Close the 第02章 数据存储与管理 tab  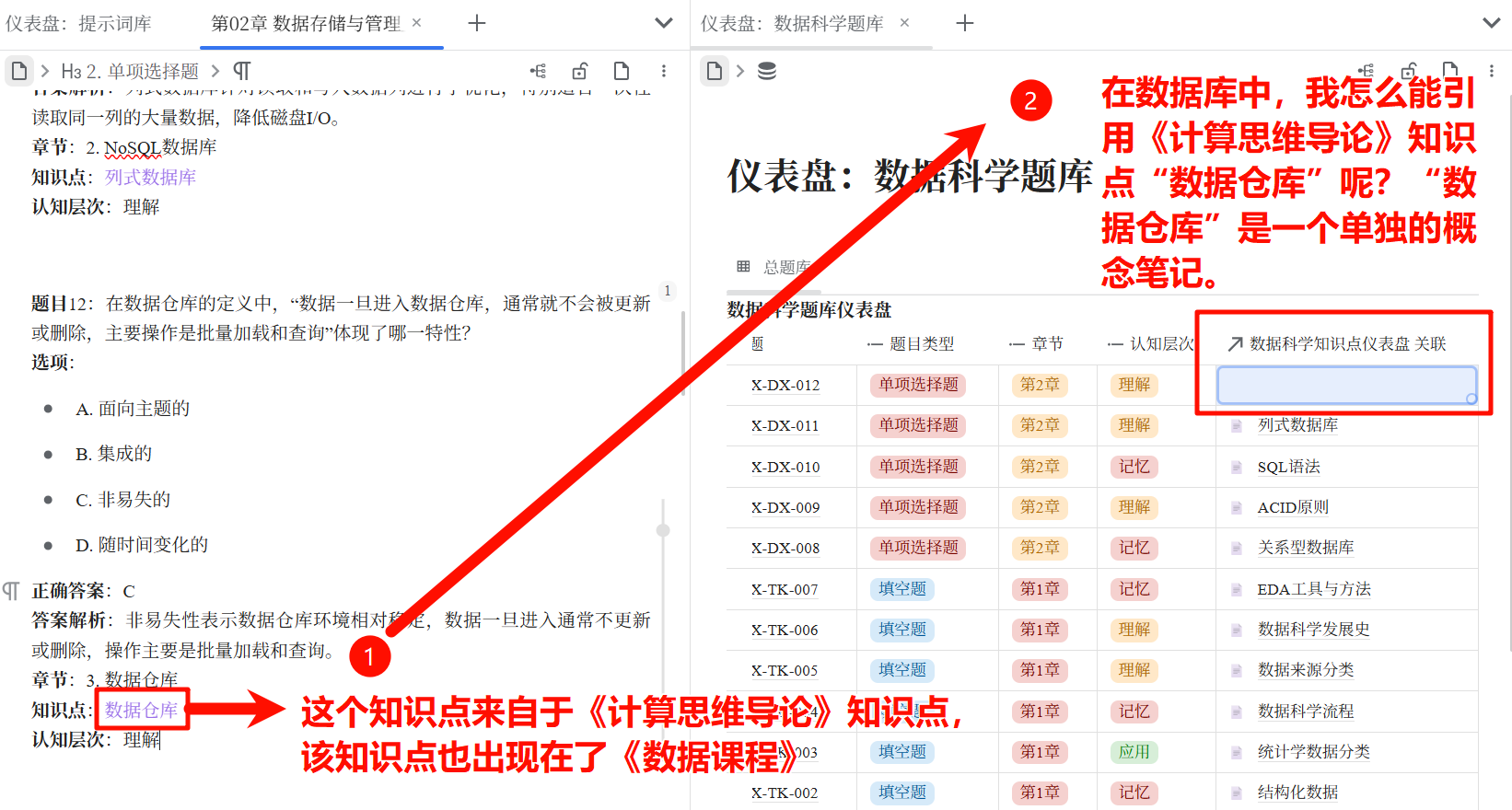coord(416,23)
